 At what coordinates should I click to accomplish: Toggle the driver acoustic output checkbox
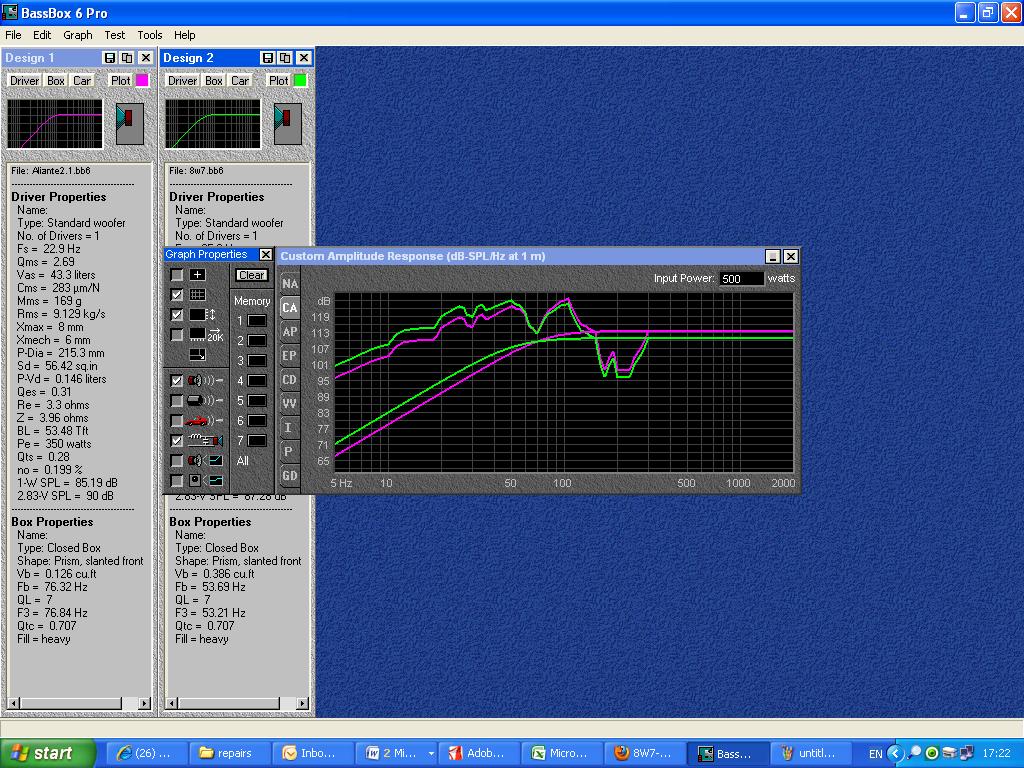176,381
